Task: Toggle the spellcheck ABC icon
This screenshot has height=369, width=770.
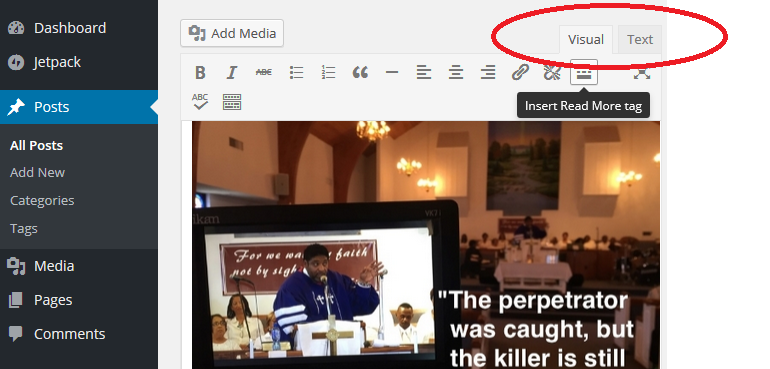Action: tap(200, 102)
